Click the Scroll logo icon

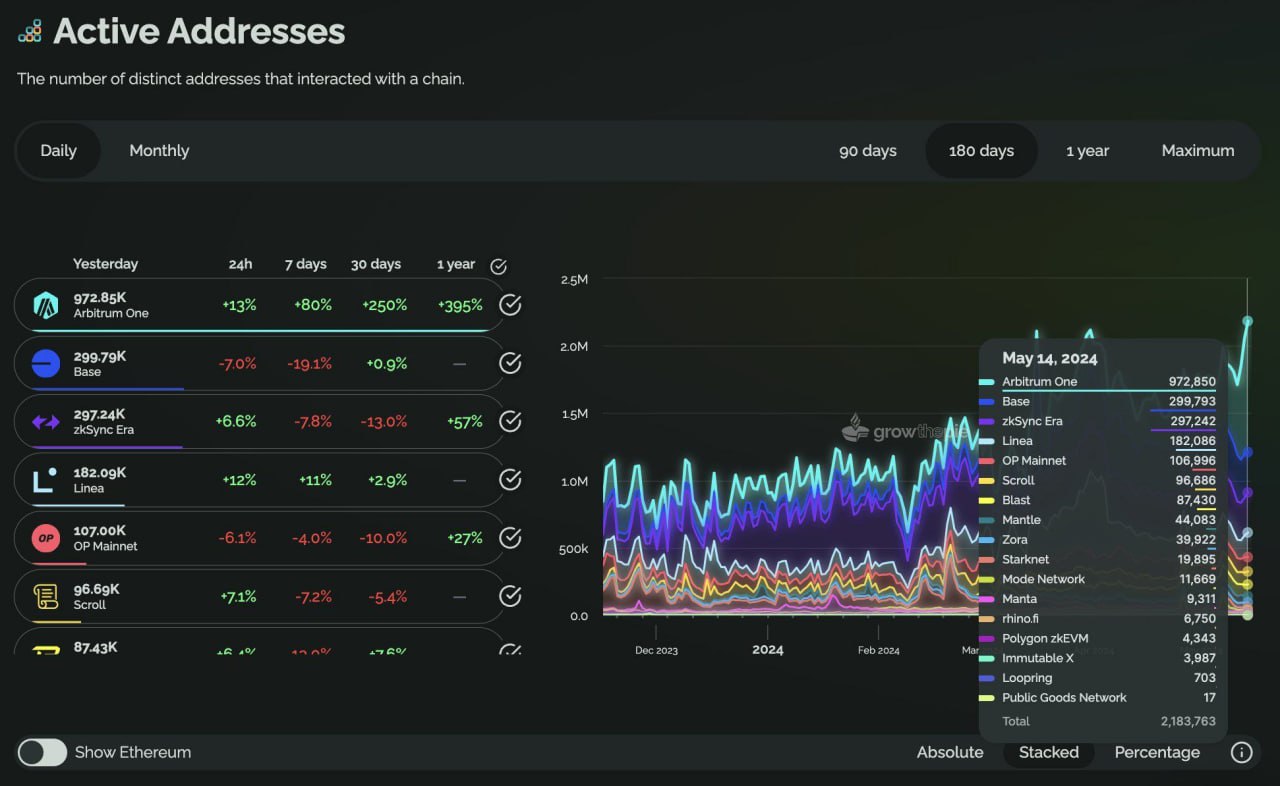point(46,597)
